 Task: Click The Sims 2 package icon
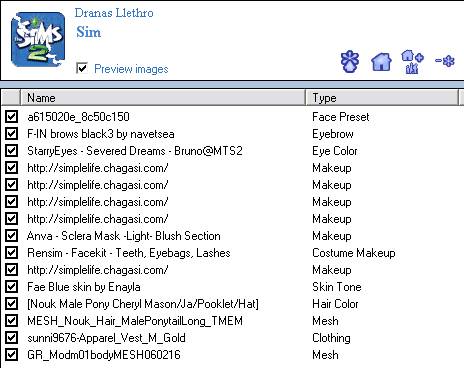(38, 39)
